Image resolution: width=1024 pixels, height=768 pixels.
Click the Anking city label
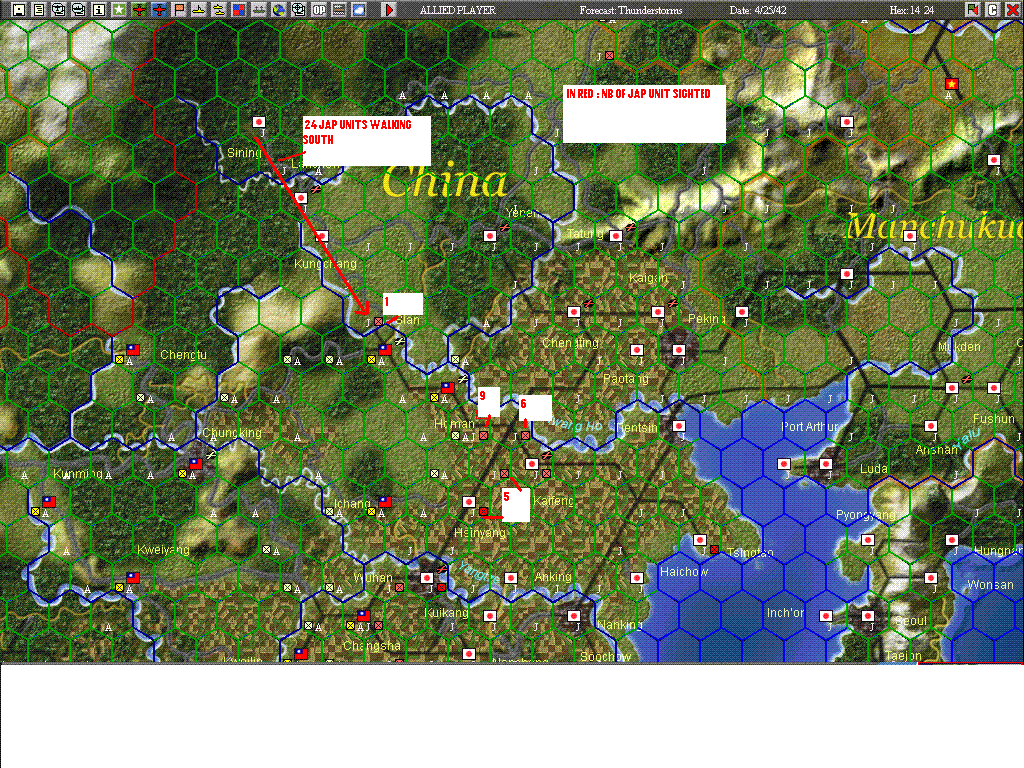point(552,577)
